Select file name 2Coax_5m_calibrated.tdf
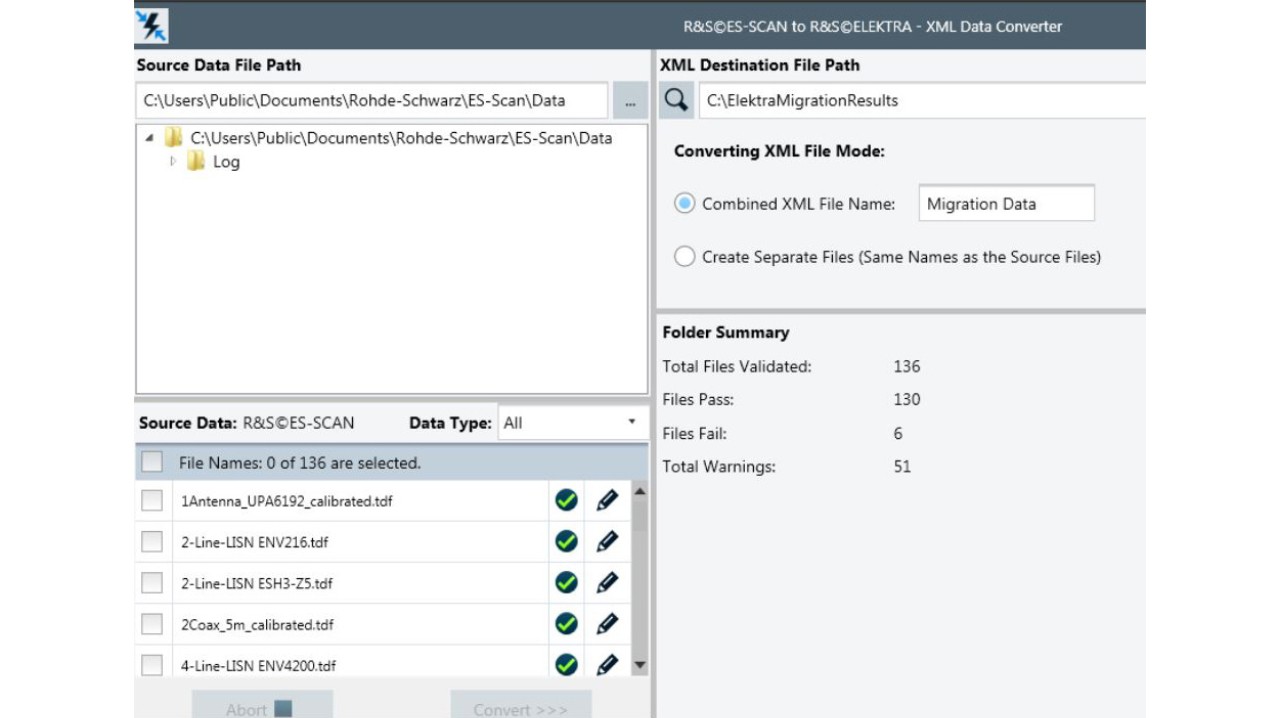The height and width of the screenshot is (718, 1280). coord(258,625)
